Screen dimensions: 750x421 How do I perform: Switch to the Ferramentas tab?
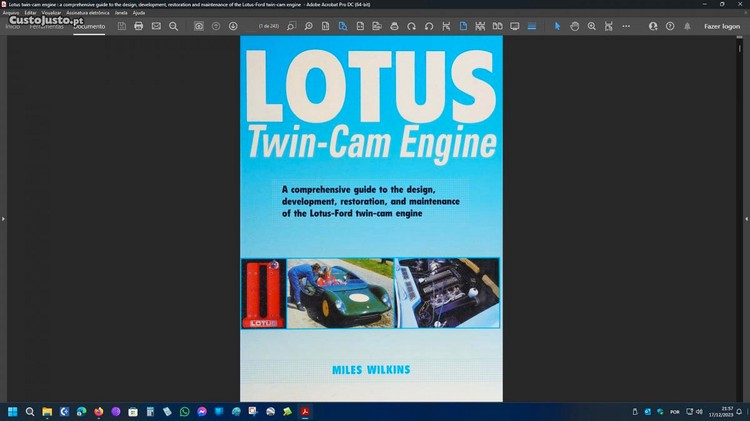(x=47, y=26)
